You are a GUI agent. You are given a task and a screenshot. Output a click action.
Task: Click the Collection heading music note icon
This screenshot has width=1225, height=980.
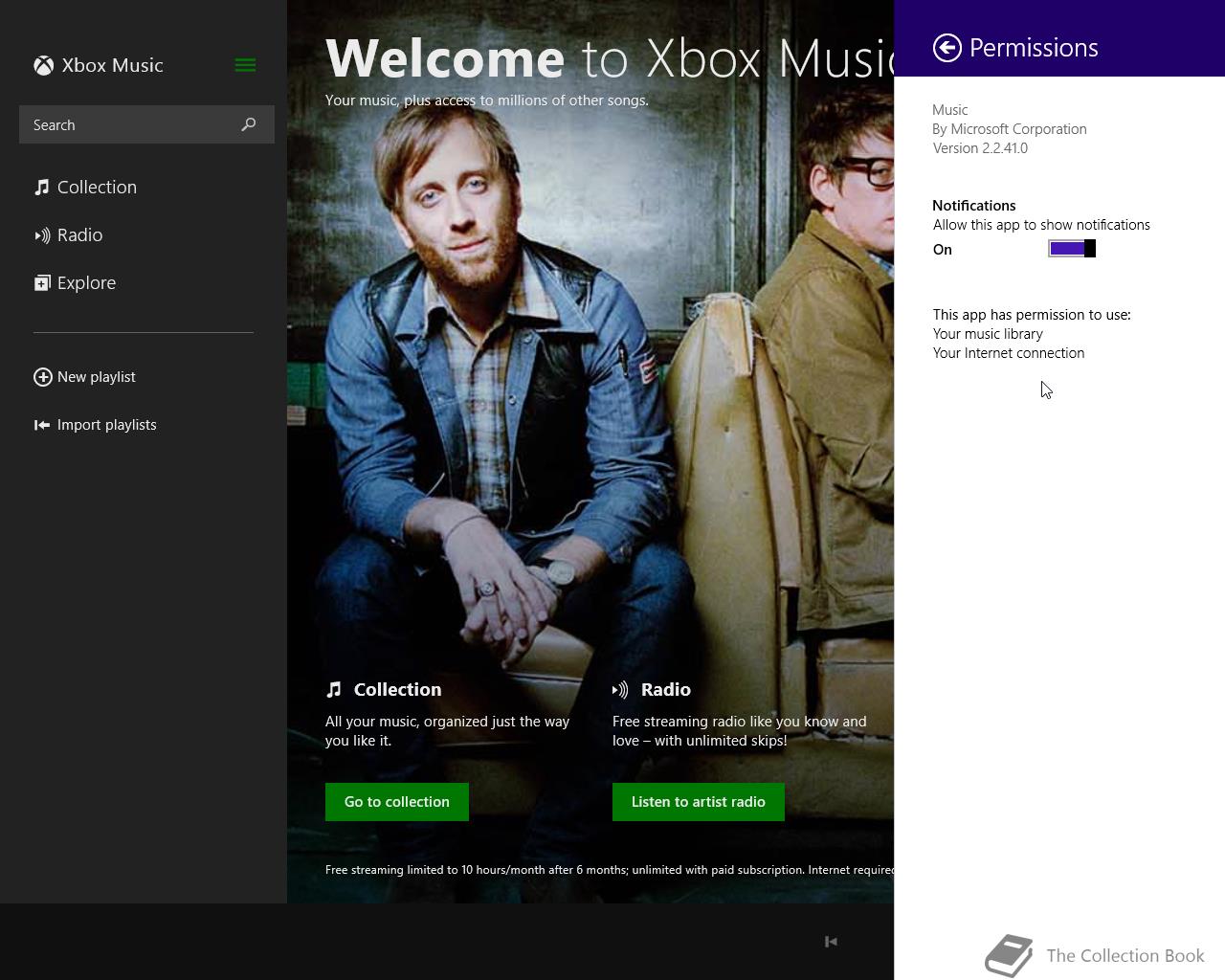(333, 689)
